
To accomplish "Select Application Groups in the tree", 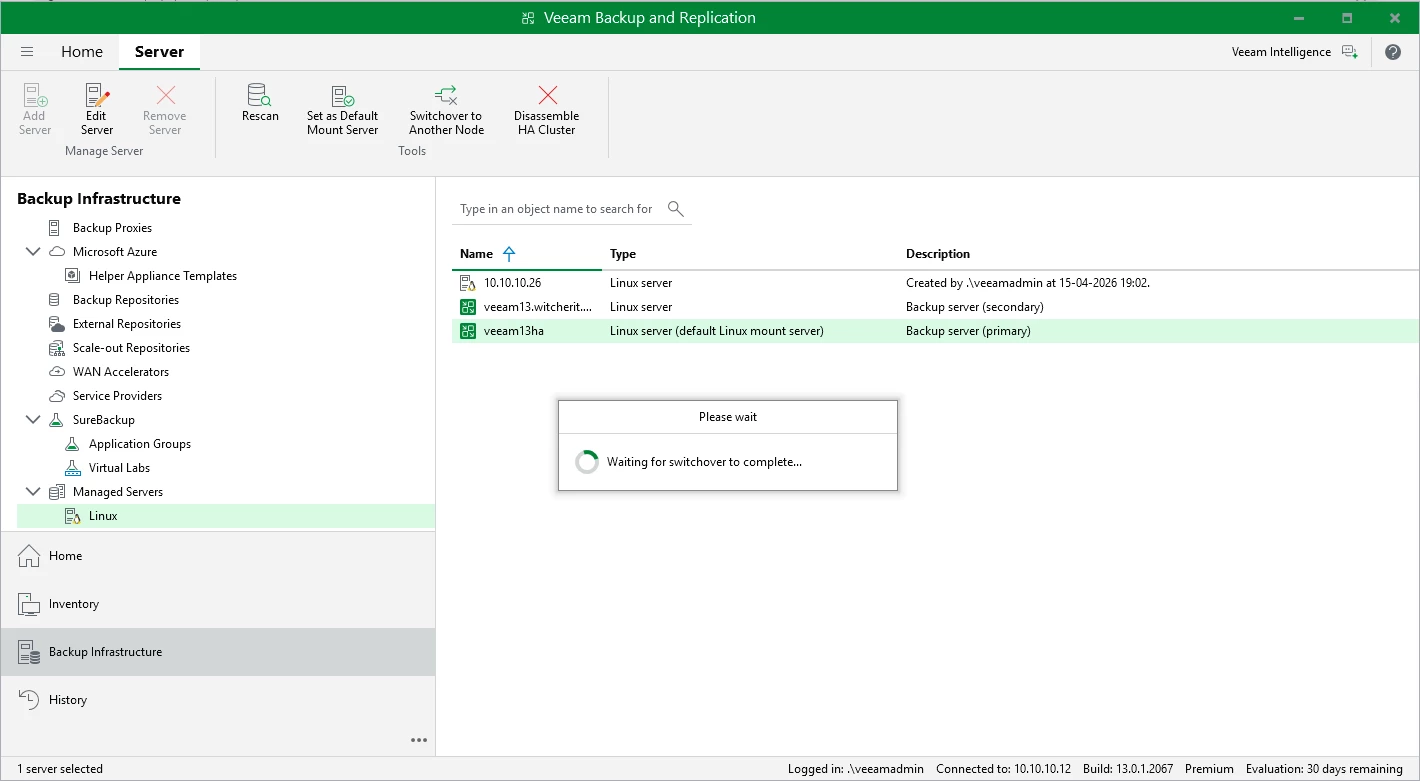I will tap(140, 444).
